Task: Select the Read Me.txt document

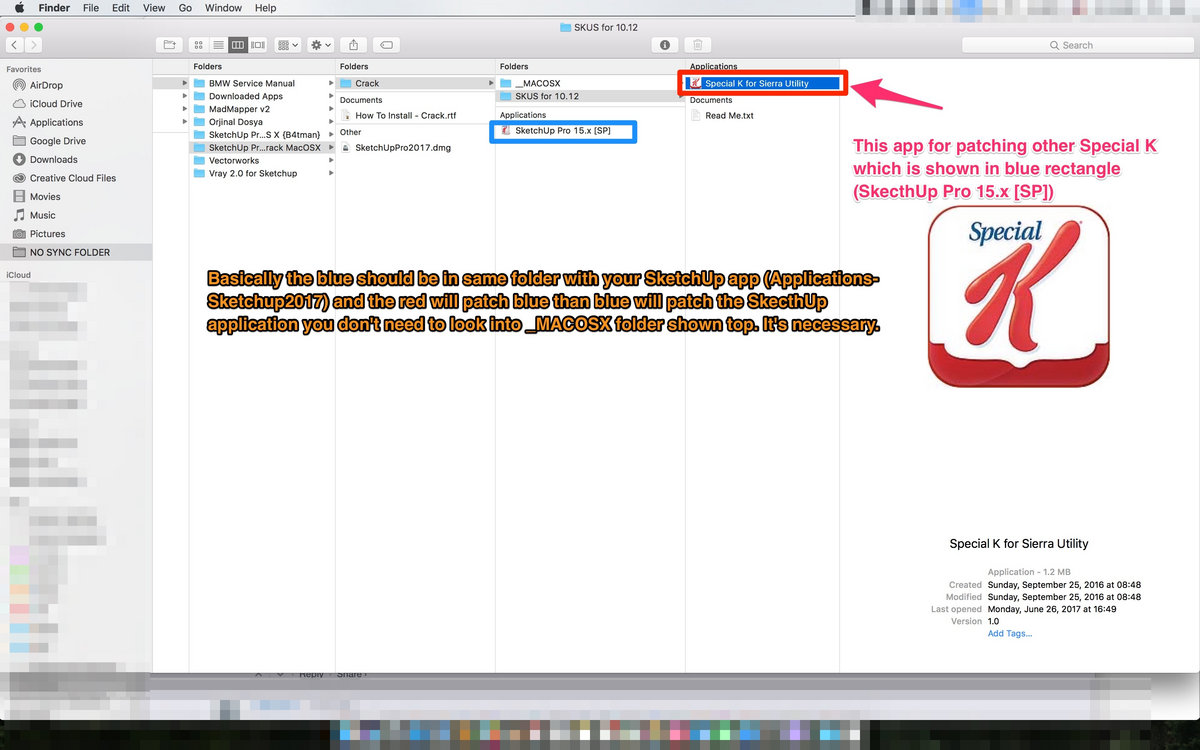Action: point(730,116)
